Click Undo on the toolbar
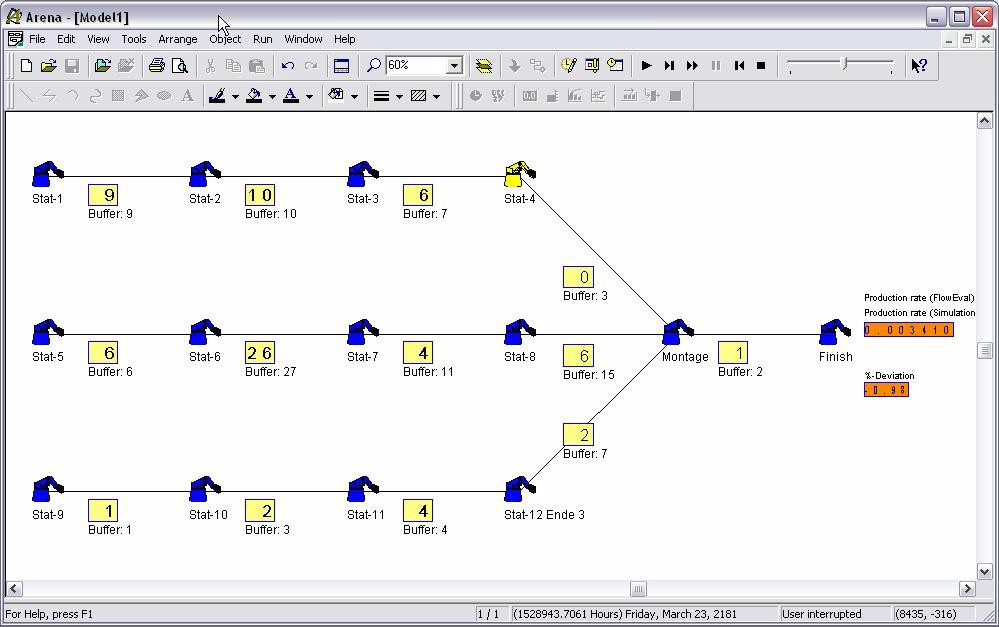Viewport: 999px width, 627px height. click(x=289, y=66)
